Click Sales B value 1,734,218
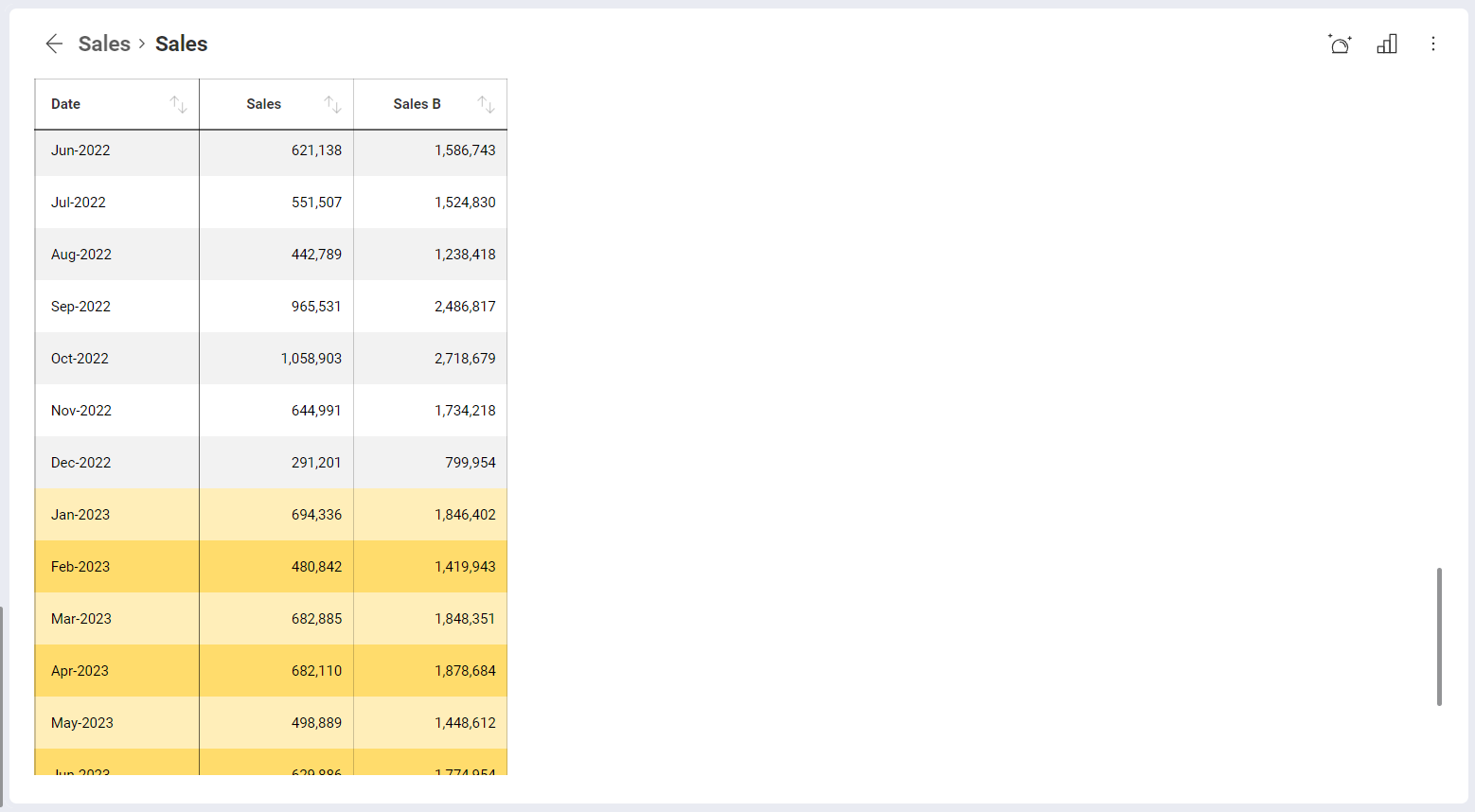 tap(465, 411)
